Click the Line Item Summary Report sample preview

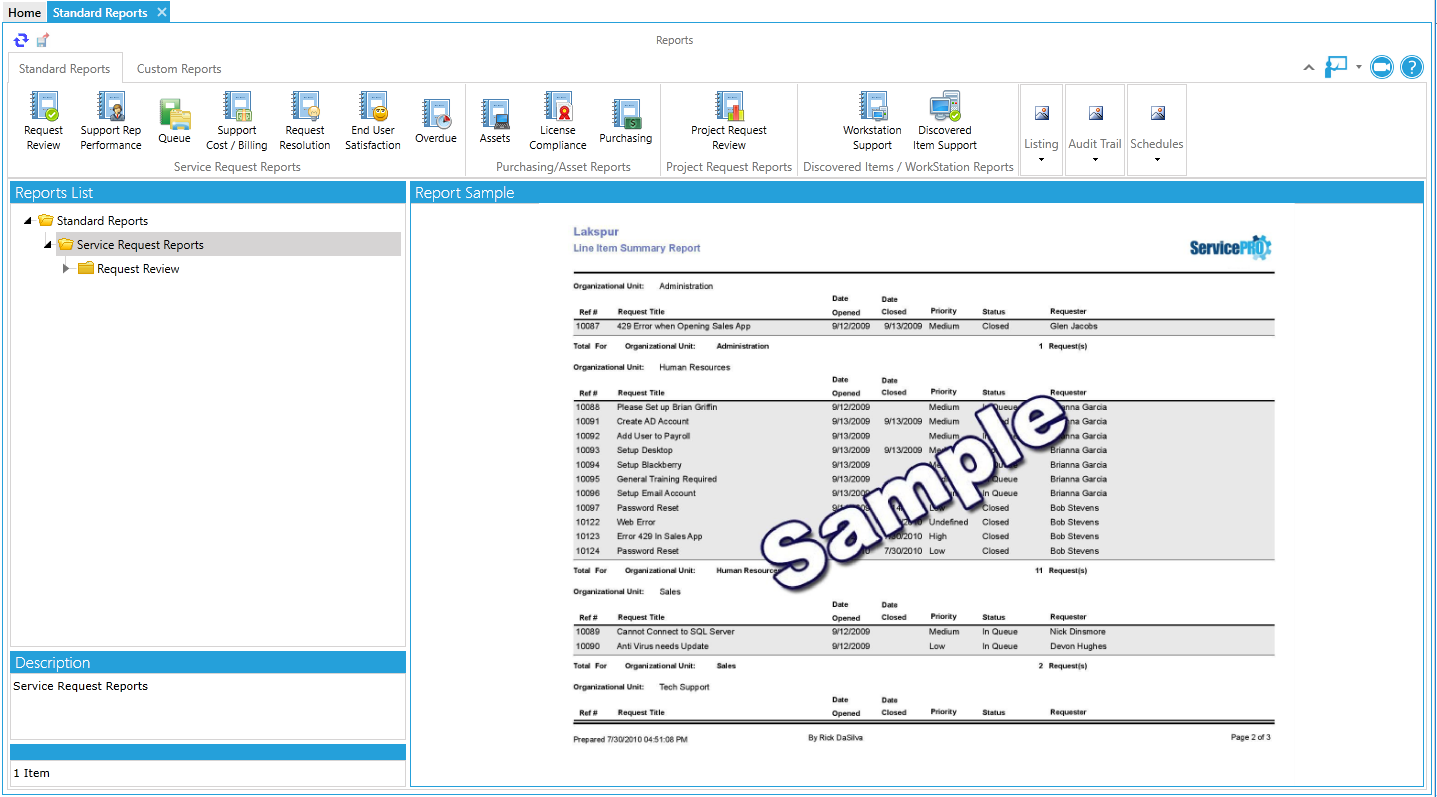922,487
